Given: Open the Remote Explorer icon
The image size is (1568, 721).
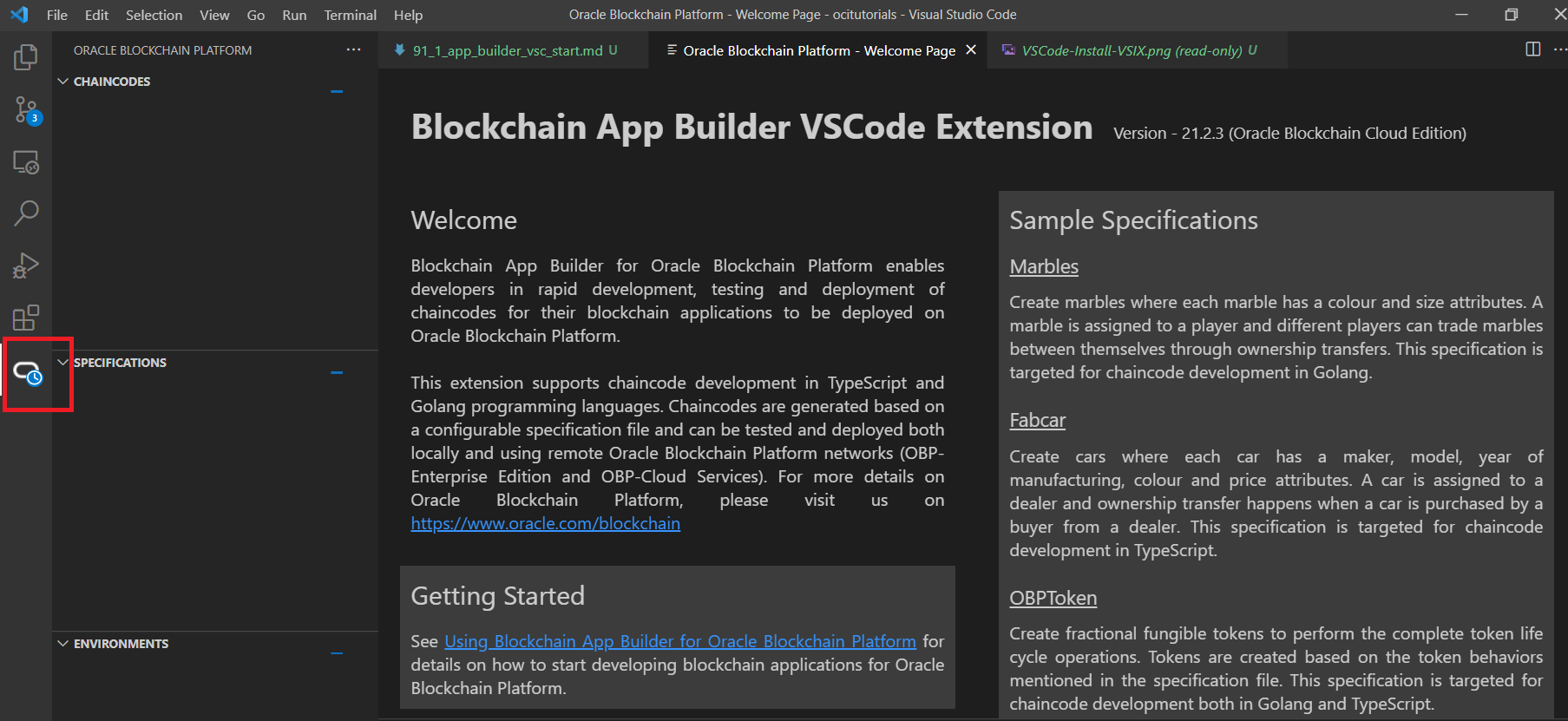Looking at the screenshot, I should click(26, 162).
